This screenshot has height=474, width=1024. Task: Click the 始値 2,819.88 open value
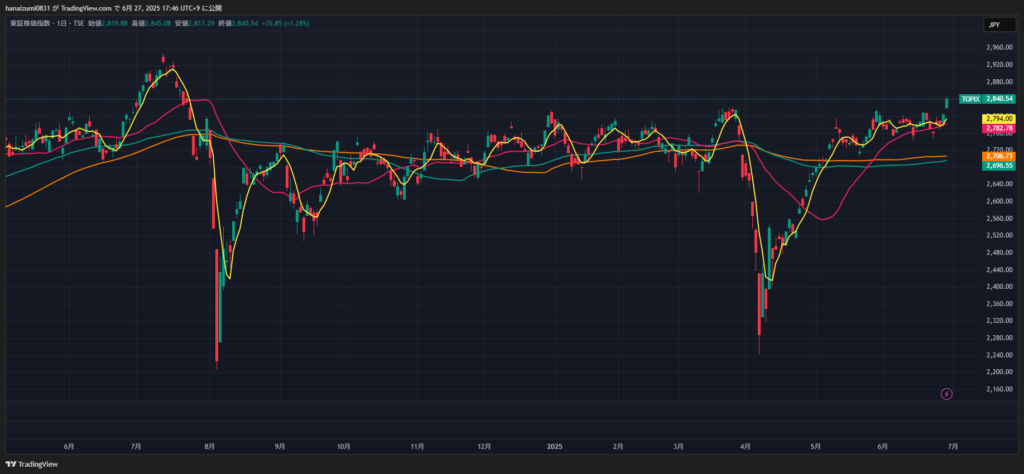[107, 23]
